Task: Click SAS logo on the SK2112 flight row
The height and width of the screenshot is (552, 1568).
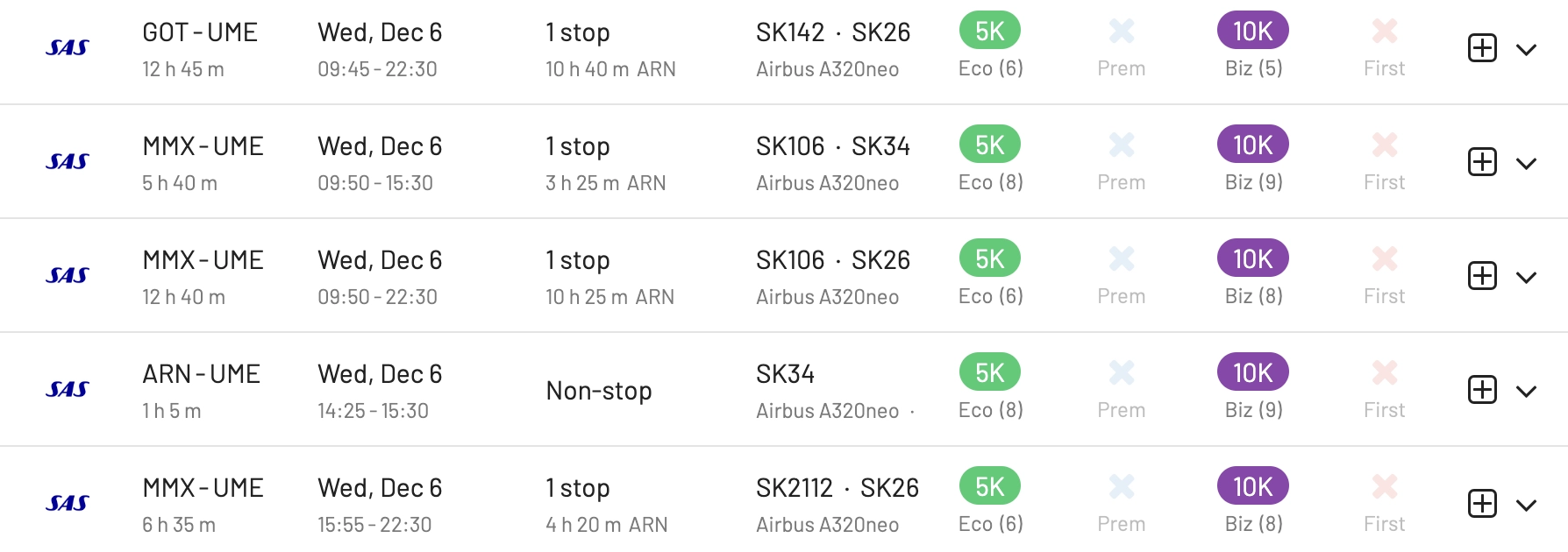Action: point(68,504)
